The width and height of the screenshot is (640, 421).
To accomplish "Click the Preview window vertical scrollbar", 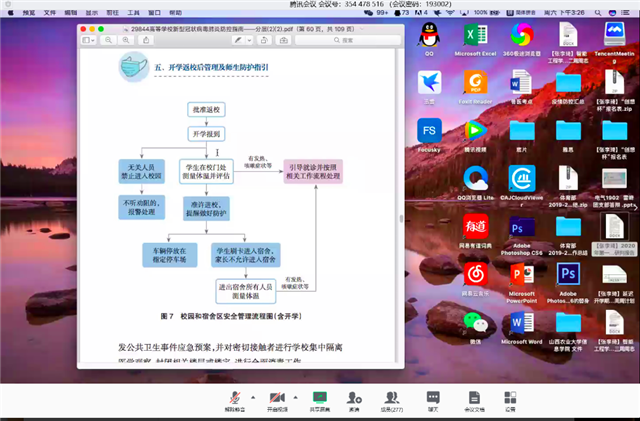I will click(401, 218).
